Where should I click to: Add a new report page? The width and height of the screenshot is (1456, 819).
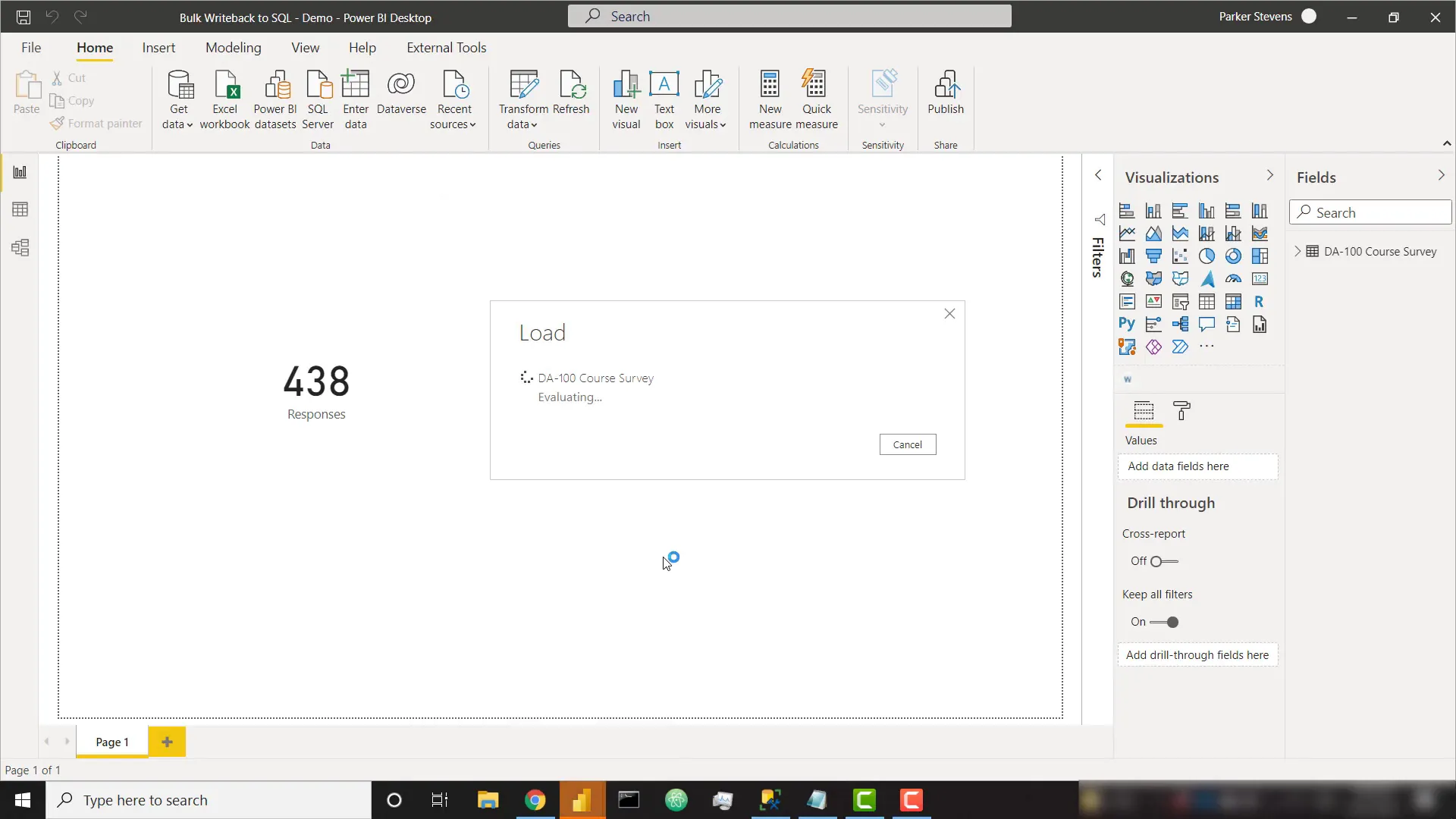(x=167, y=742)
